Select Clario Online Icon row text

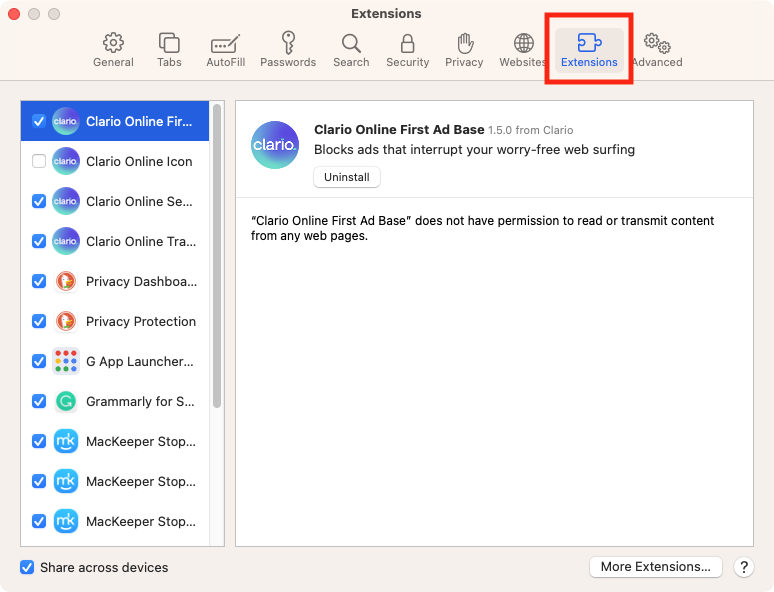click(x=139, y=161)
